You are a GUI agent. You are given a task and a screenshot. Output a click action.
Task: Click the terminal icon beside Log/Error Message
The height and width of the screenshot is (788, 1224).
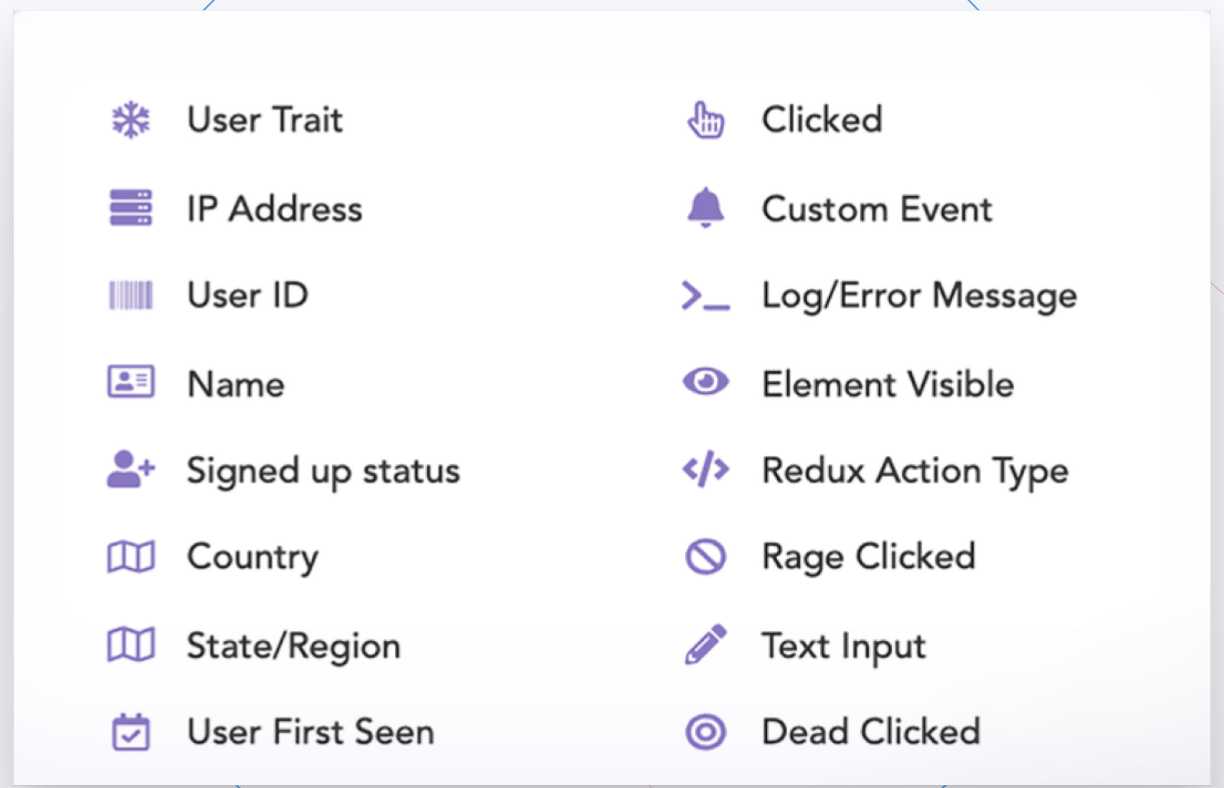(x=706, y=295)
